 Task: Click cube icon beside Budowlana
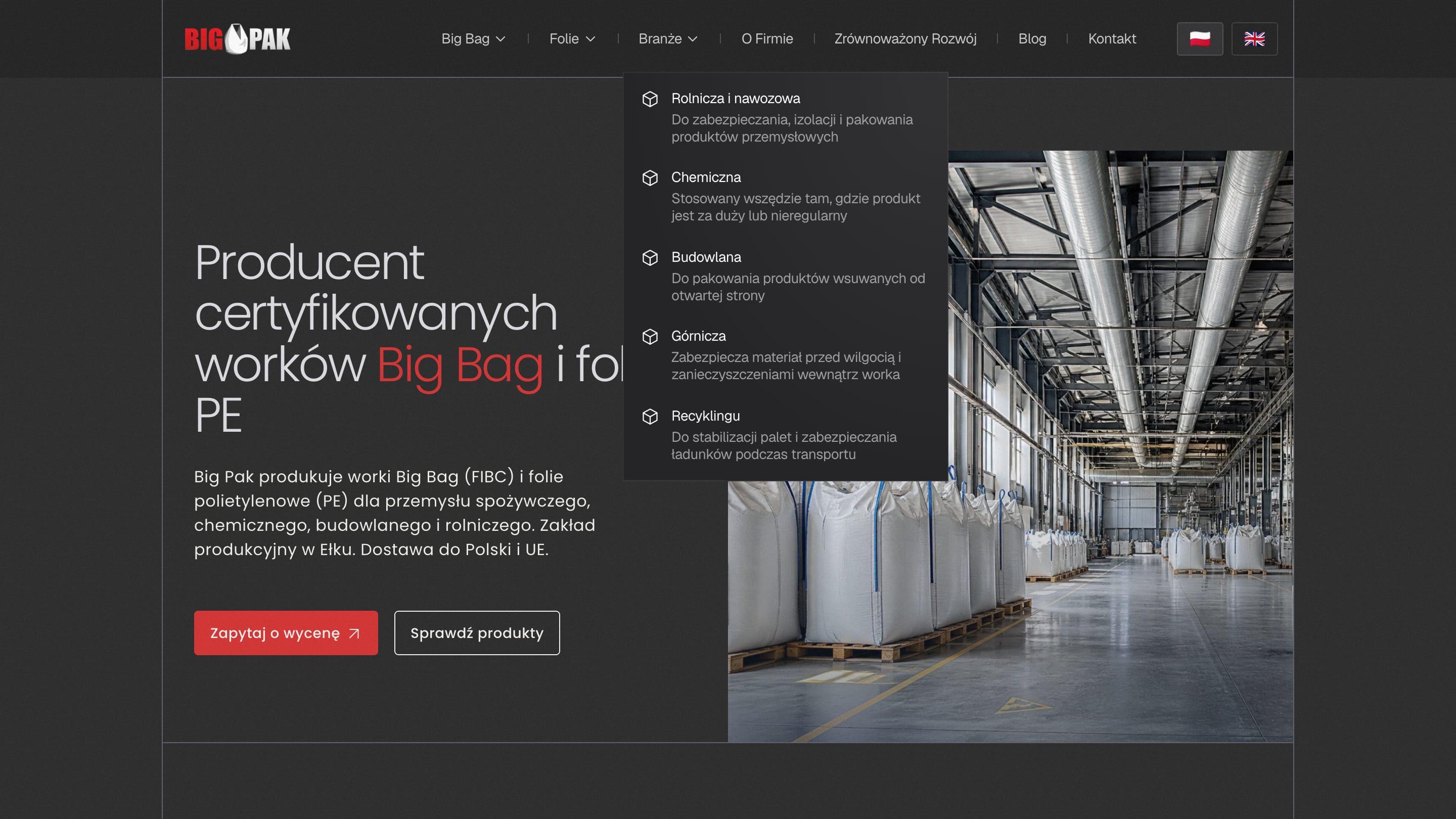650,258
